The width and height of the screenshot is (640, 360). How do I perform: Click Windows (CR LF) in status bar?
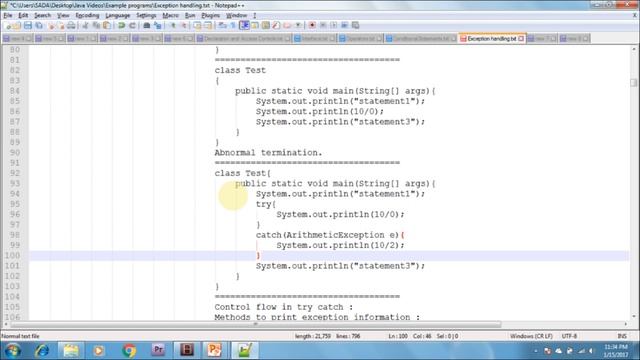tap(531, 336)
